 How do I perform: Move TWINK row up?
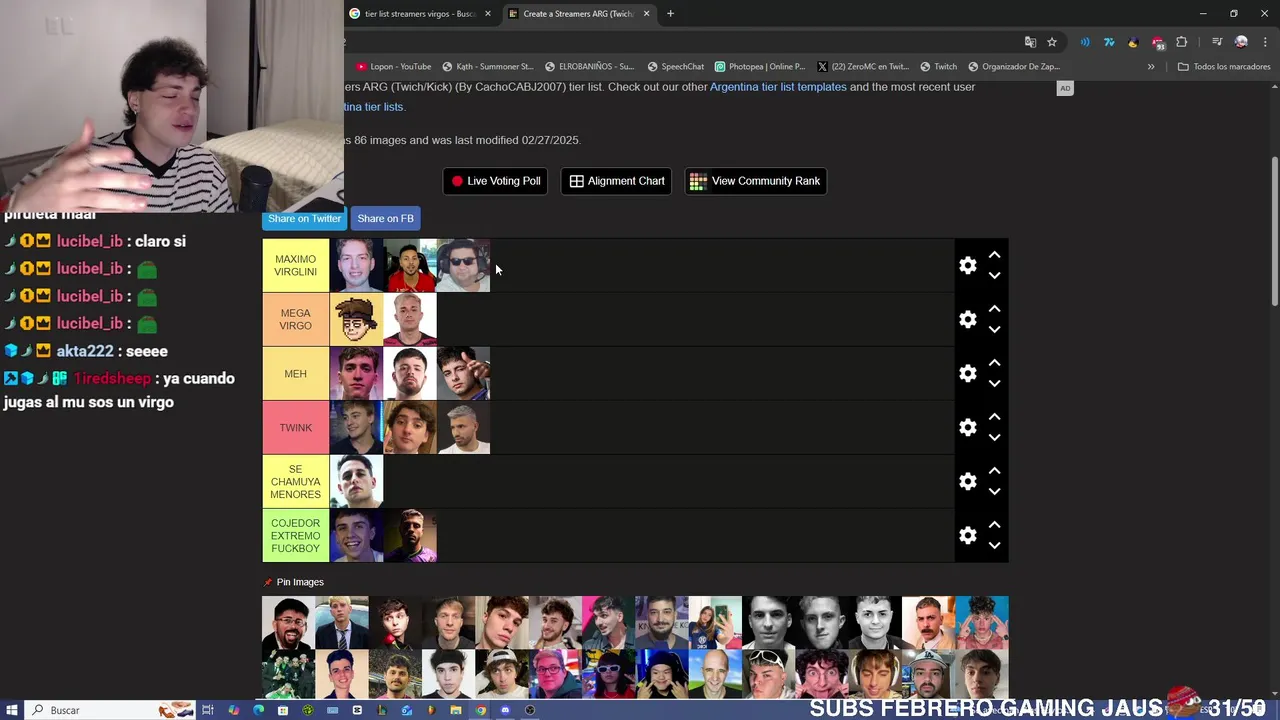point(994,417)
